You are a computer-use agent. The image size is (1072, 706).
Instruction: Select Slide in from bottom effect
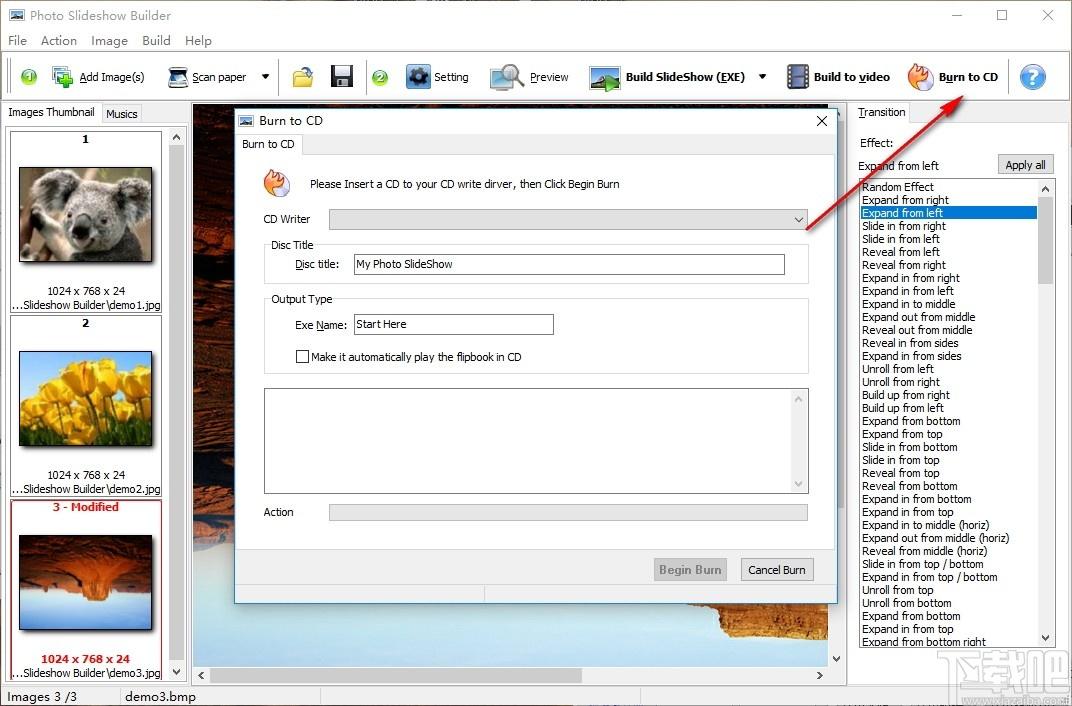point(909,446)
